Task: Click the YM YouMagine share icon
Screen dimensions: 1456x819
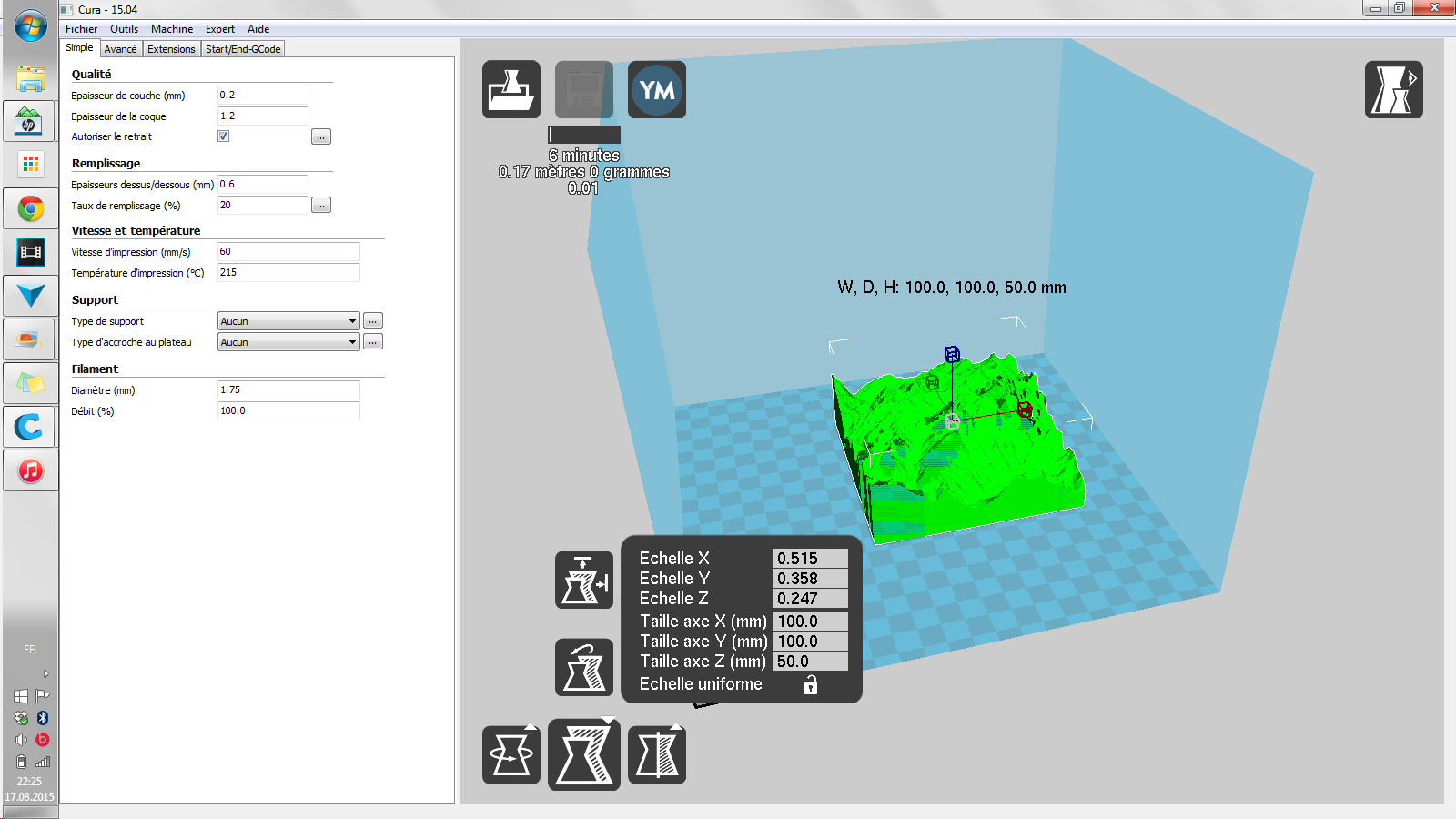Action: 657,89
